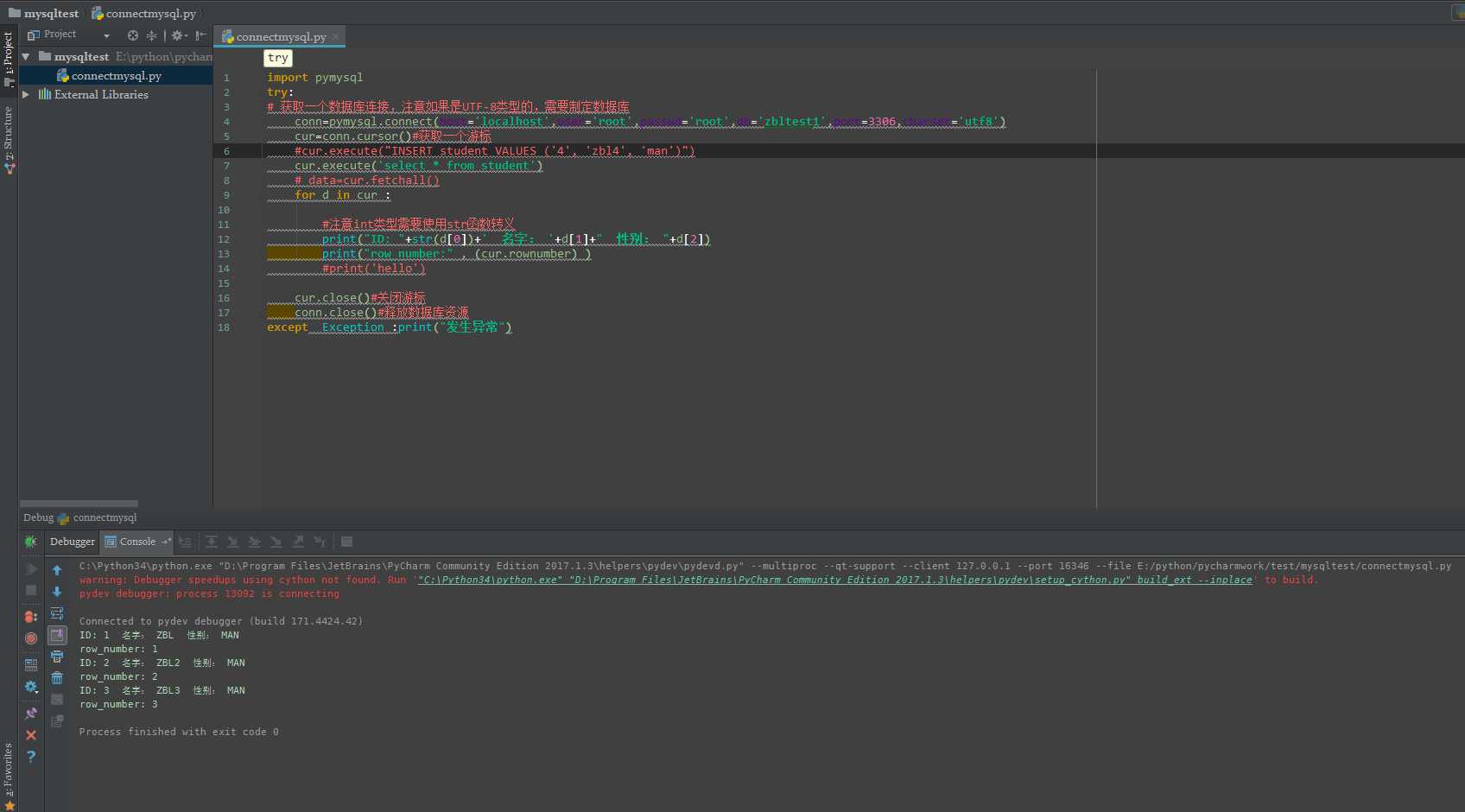
Task: Click the Console tab pin arrow
Action: click(x=167, y=542)
